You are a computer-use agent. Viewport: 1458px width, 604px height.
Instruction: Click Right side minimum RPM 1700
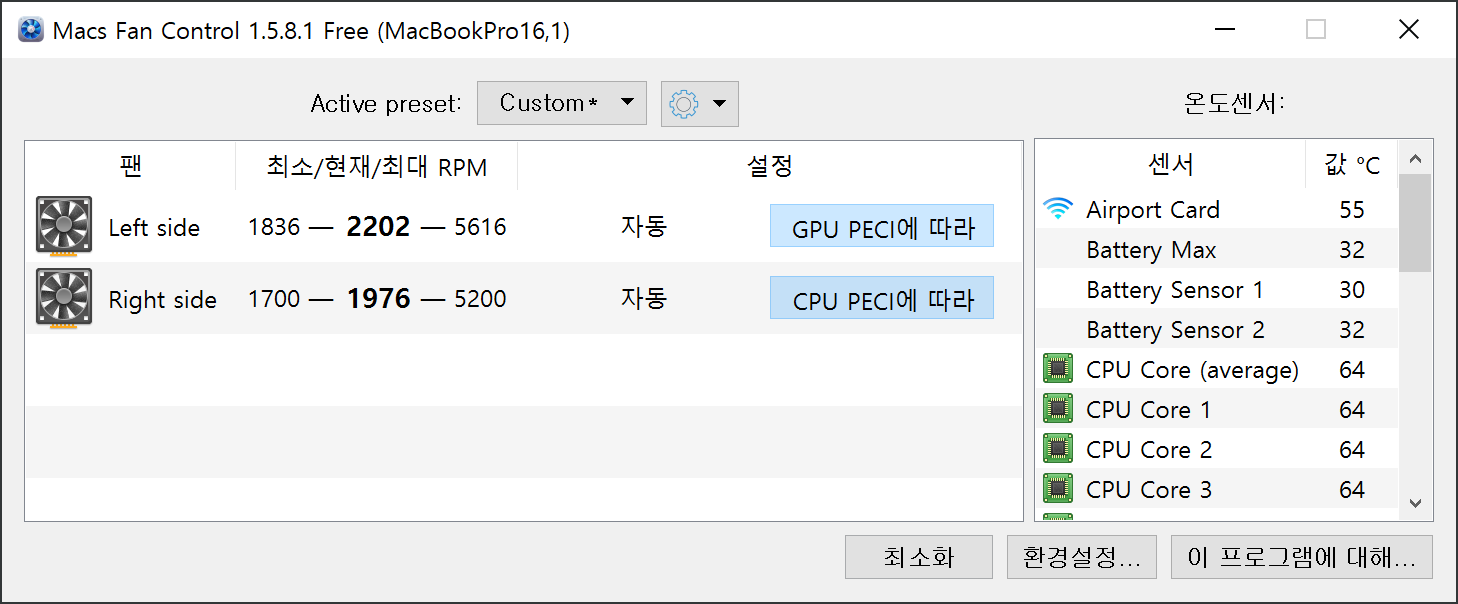click(274, 299)
